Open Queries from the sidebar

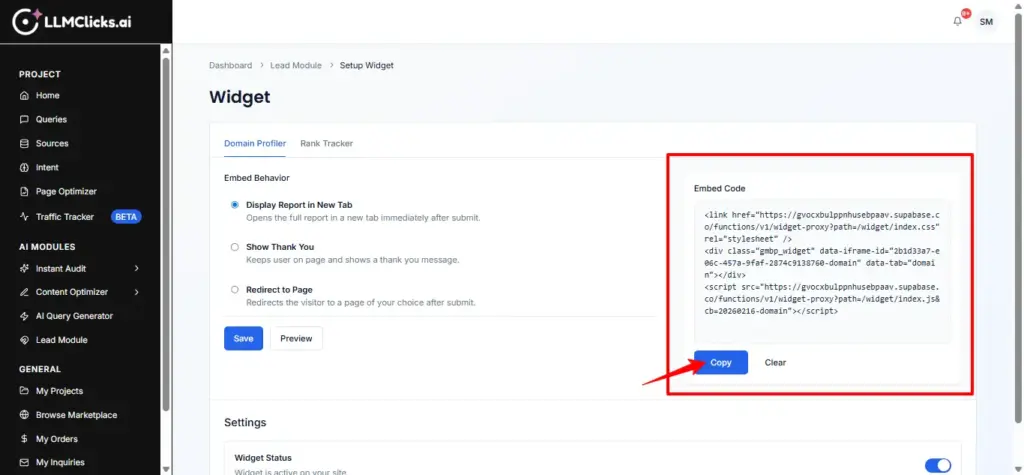pyautogui.click(x=51, y=120)
